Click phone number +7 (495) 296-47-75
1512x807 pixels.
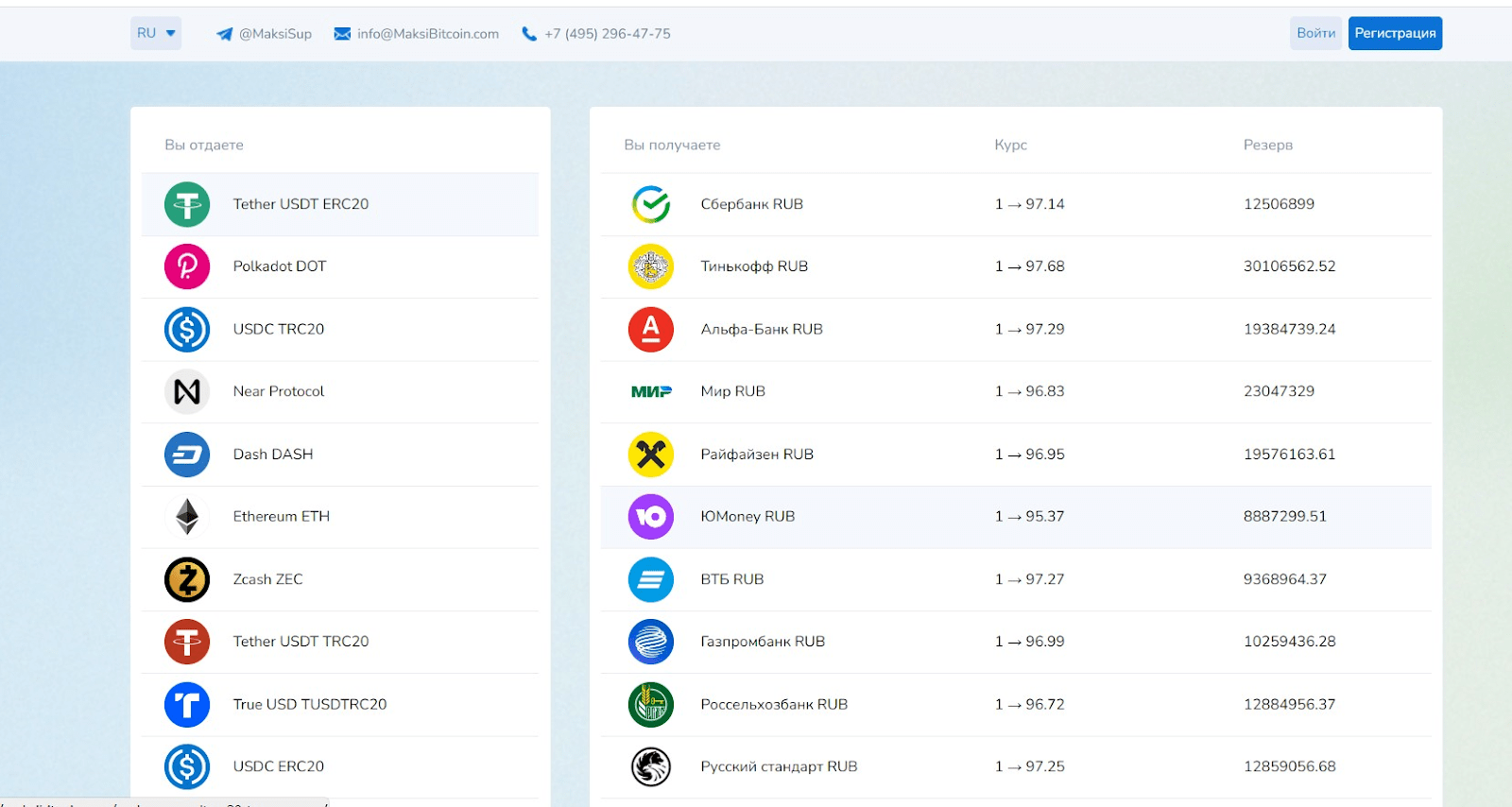(x=608, y=34)
